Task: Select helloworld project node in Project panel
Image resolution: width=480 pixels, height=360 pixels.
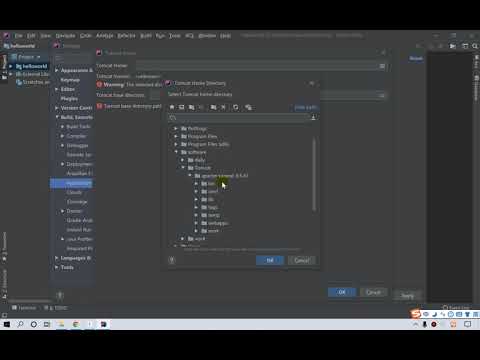Action: tap(32, 66)
